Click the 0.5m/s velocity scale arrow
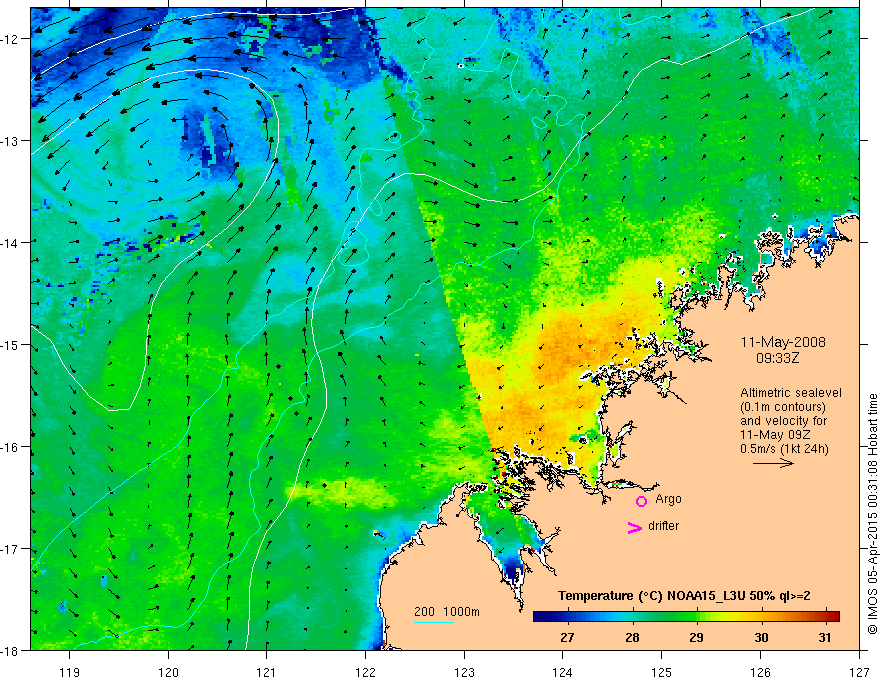The height and width of the screenshot is (680, 880). tap(773, 463)
